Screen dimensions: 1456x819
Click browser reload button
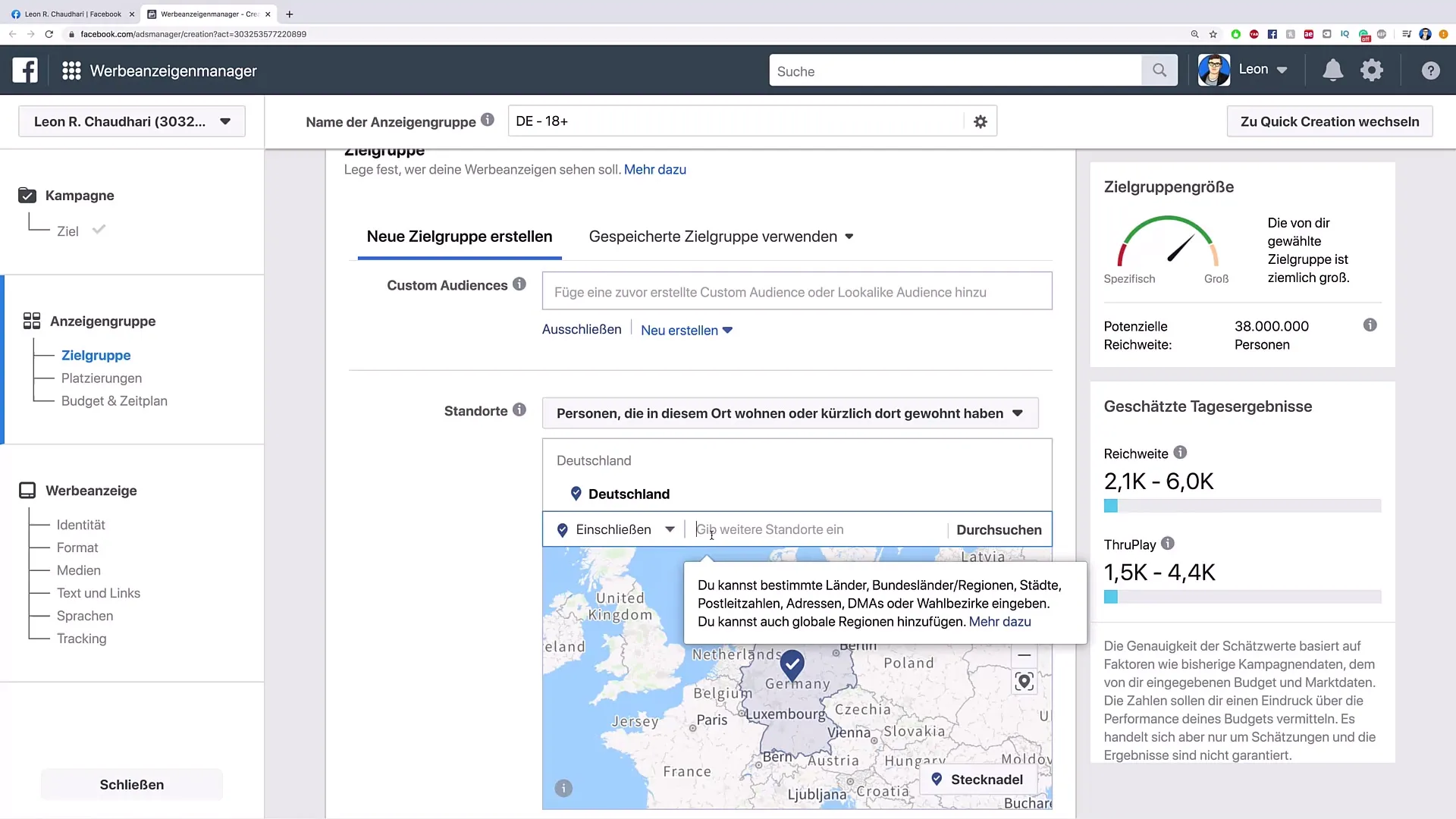click(x=49, y=34)
